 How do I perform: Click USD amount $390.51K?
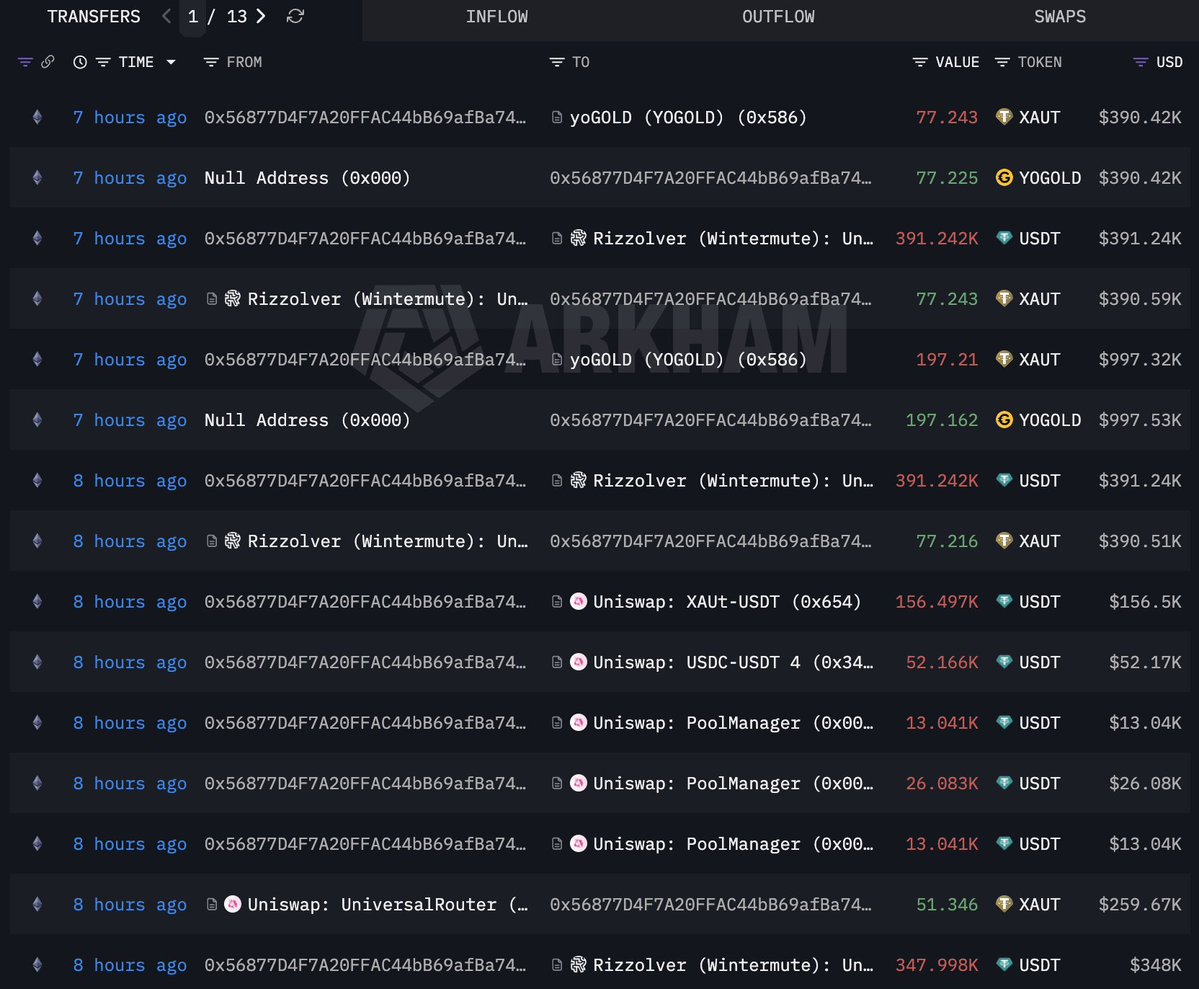click(1139, 541)
